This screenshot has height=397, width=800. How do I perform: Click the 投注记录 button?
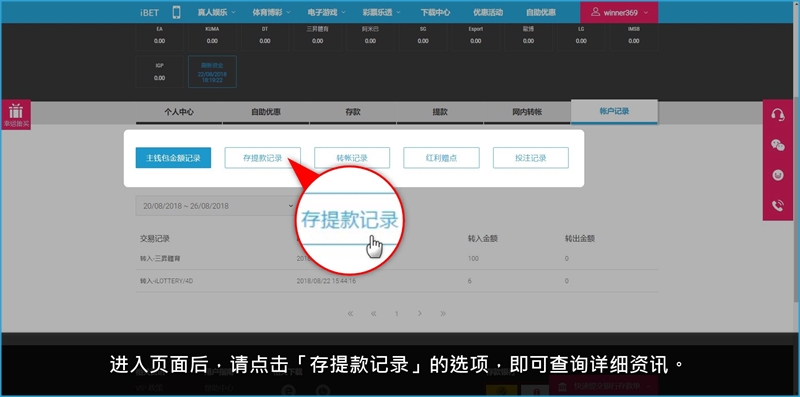(x=531, y=158)
